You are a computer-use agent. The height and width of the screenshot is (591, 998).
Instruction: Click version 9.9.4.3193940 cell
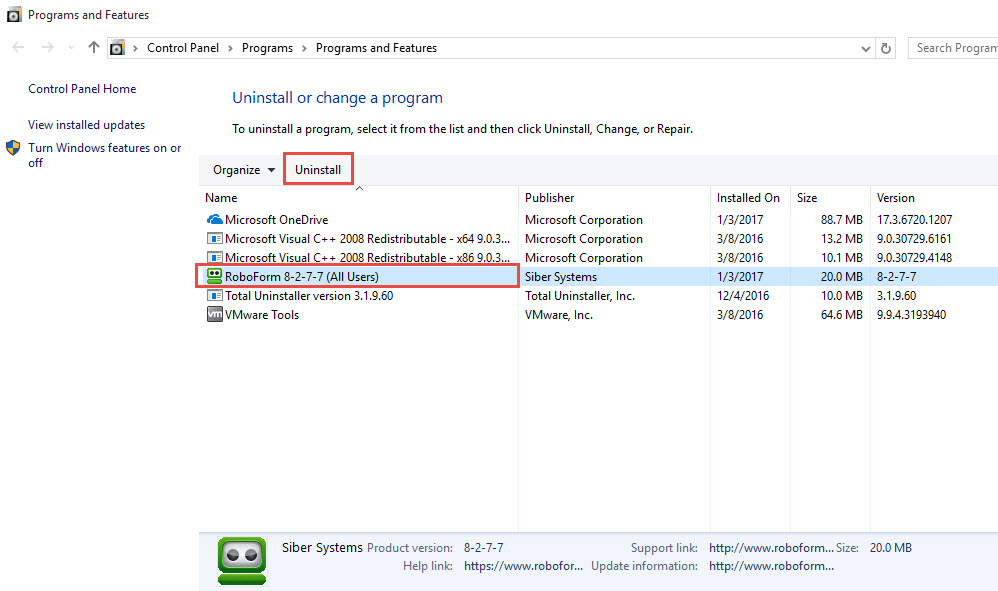point(911,315)
